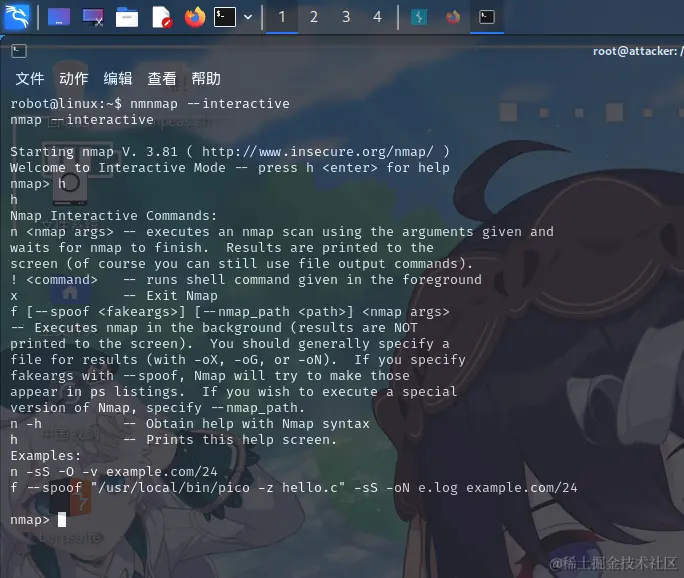Click the 'nmap>' prompt at the bottom
The width and height of the screenshot is (684, 578).
point(30,520)
